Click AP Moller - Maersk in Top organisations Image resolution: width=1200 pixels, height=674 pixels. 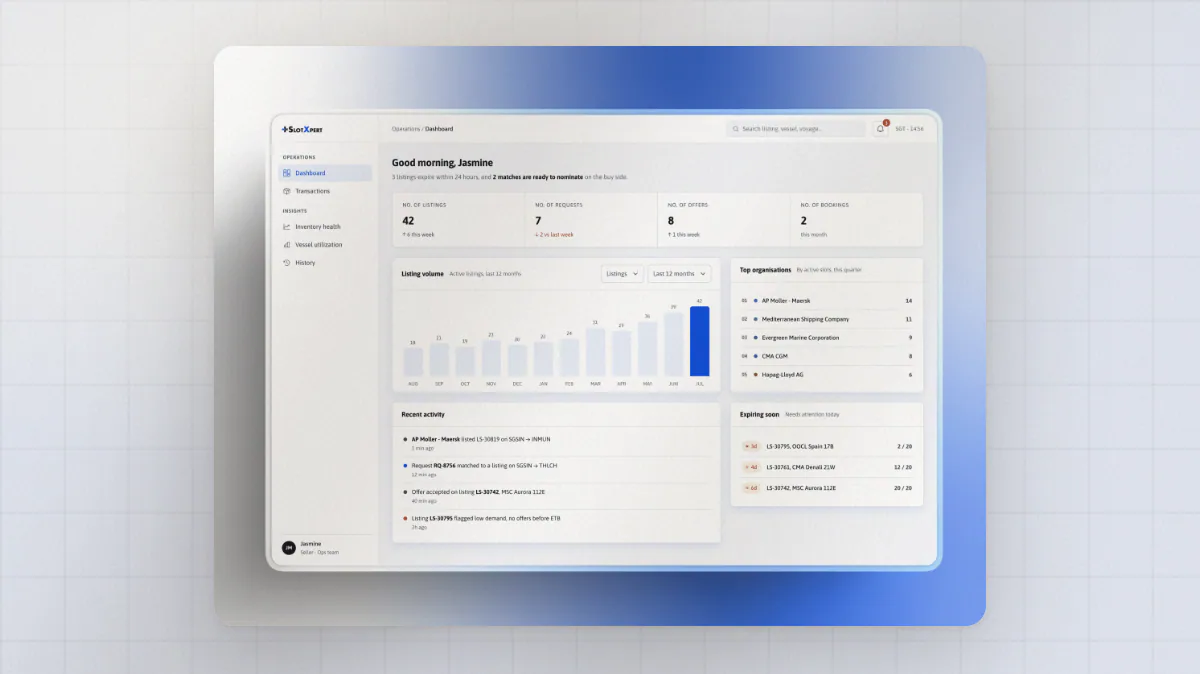(x=826, y=300)
